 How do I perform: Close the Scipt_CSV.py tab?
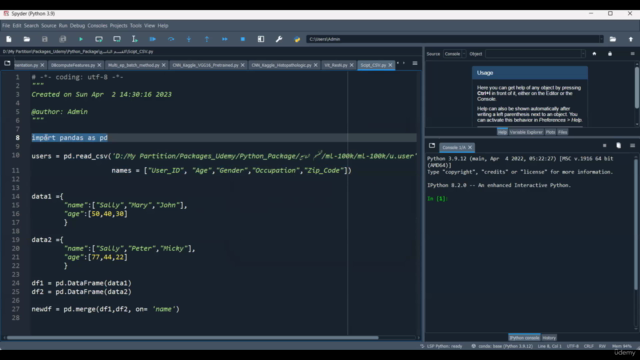pyautogui.click(x=390, y=65)
